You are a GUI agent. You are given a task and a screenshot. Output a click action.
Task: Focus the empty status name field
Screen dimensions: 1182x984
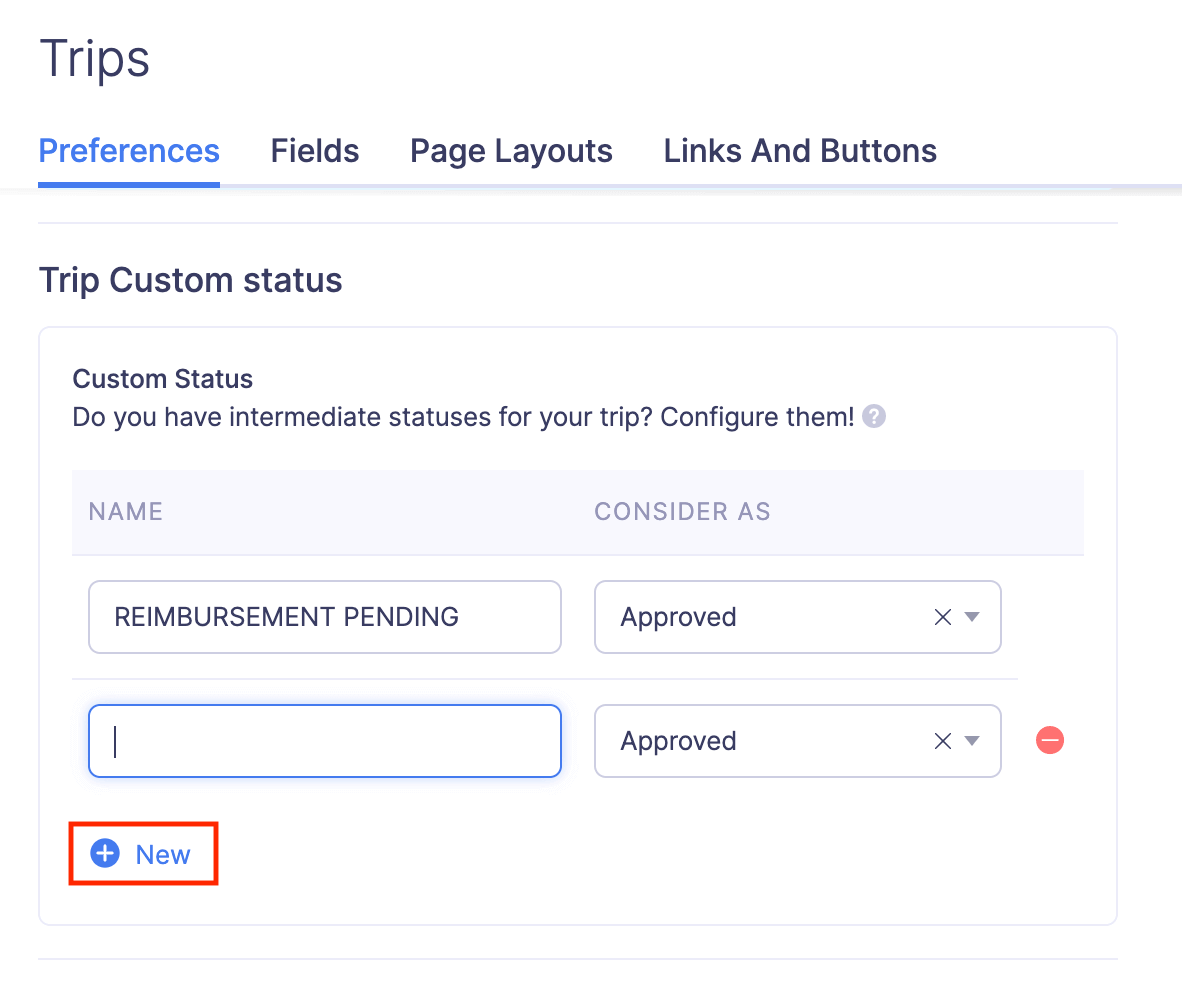(x=324, y=741)
